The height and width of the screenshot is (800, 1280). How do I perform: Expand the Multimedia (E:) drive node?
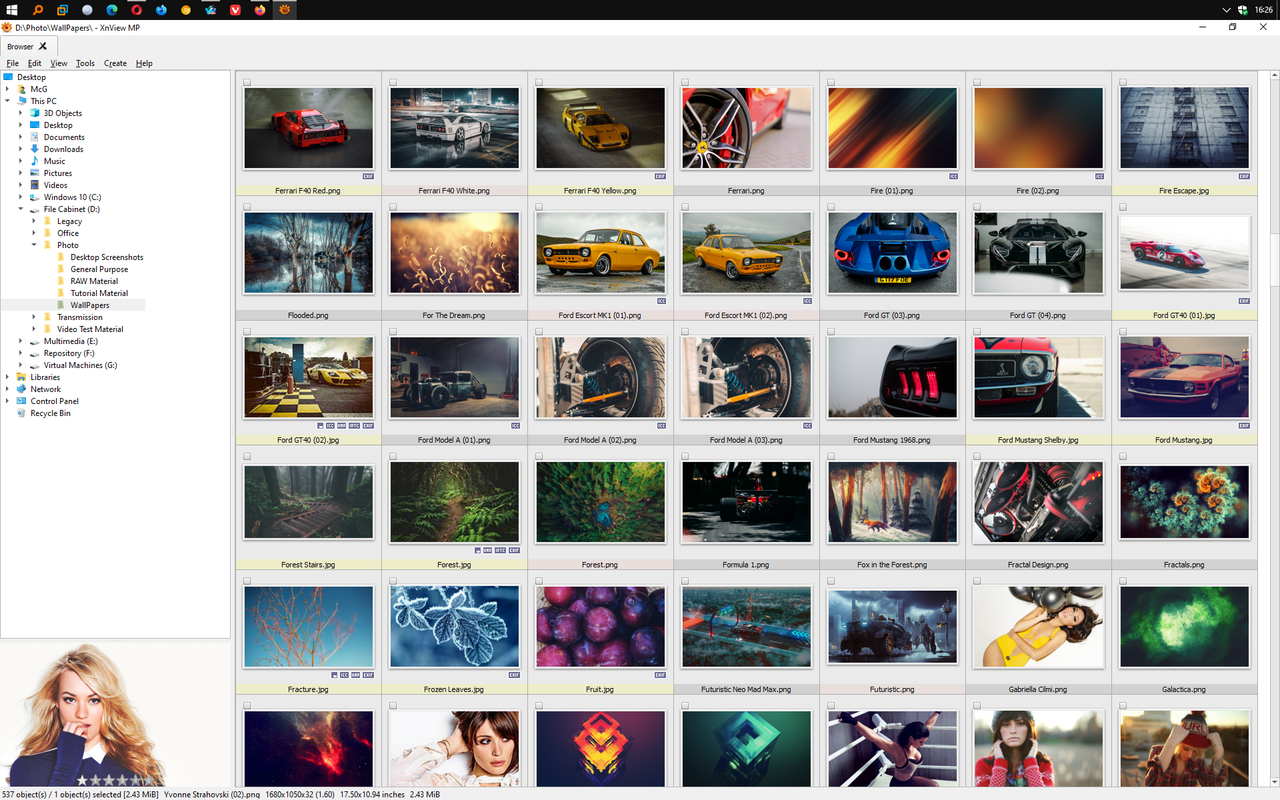click(20, 341)
